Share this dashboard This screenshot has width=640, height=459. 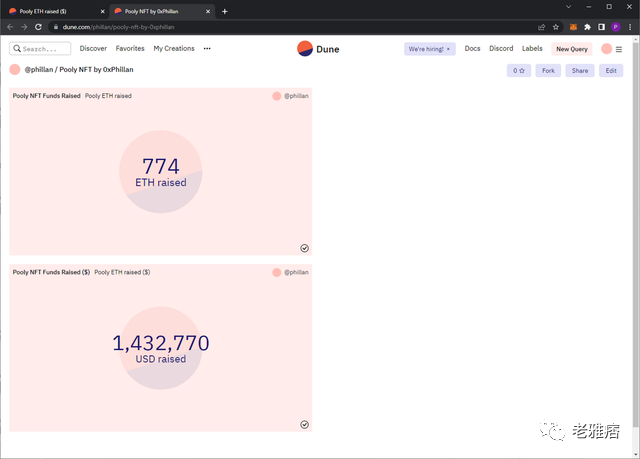click(580, 71)
